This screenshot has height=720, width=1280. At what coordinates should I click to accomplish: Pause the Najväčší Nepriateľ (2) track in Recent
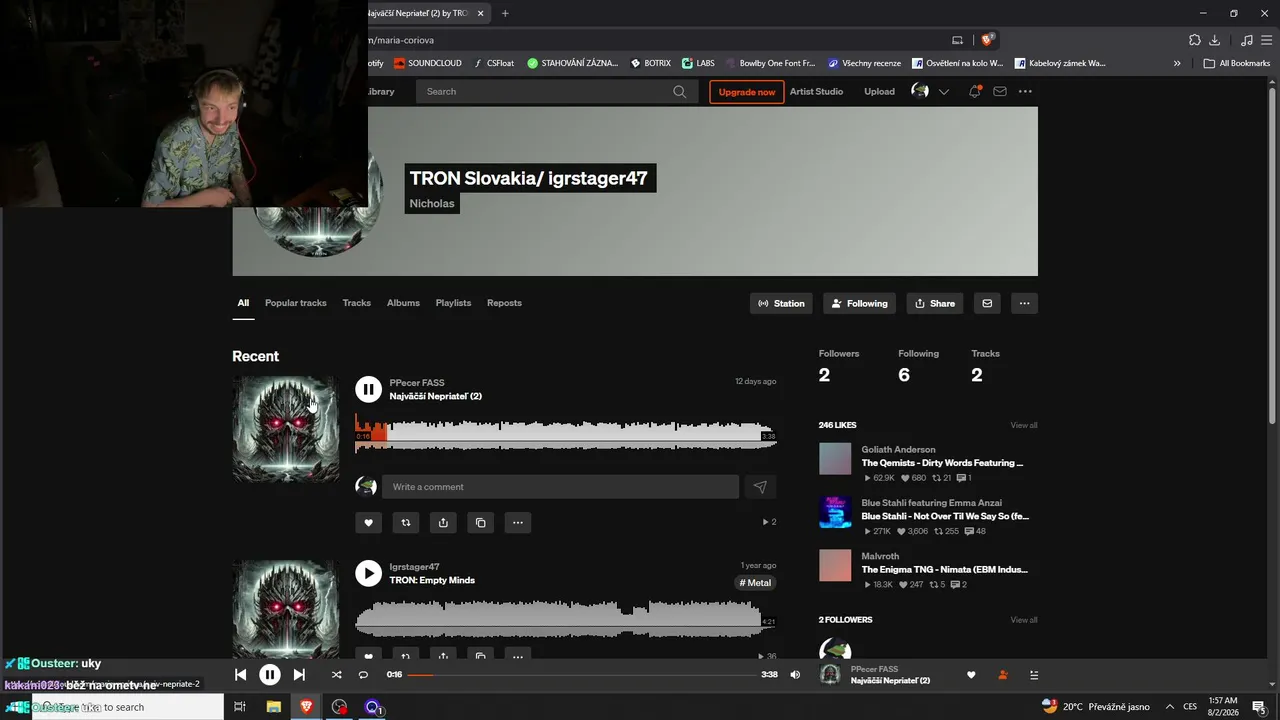pyautogui.click(x=368, y=389)
